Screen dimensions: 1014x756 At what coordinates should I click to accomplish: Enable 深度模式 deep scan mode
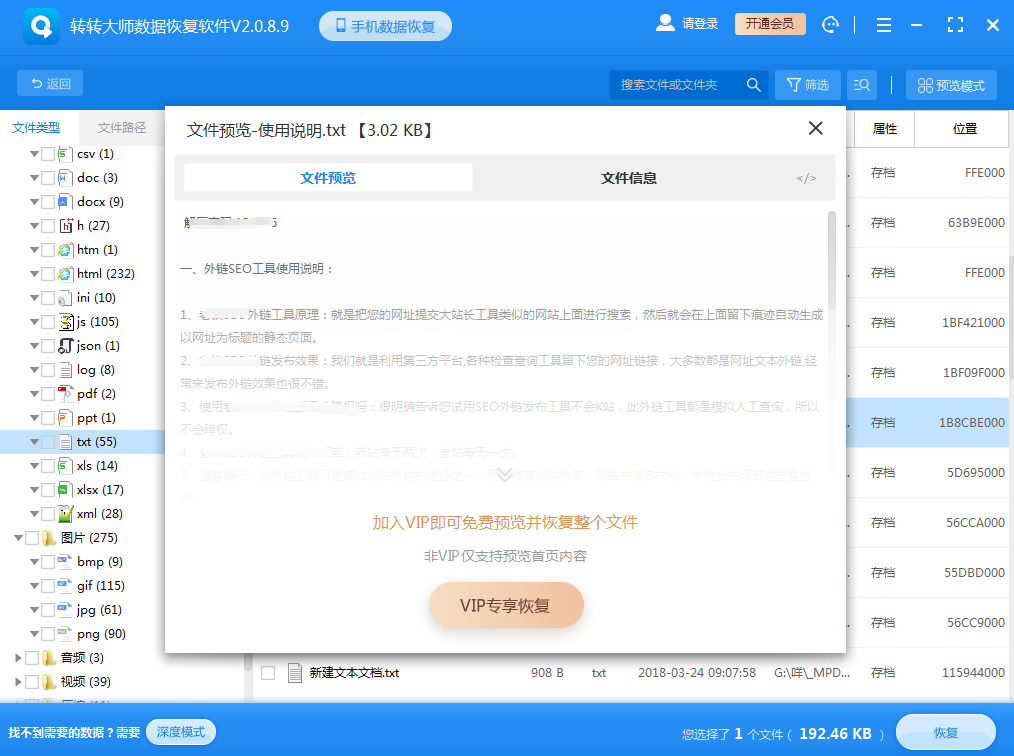181,732
